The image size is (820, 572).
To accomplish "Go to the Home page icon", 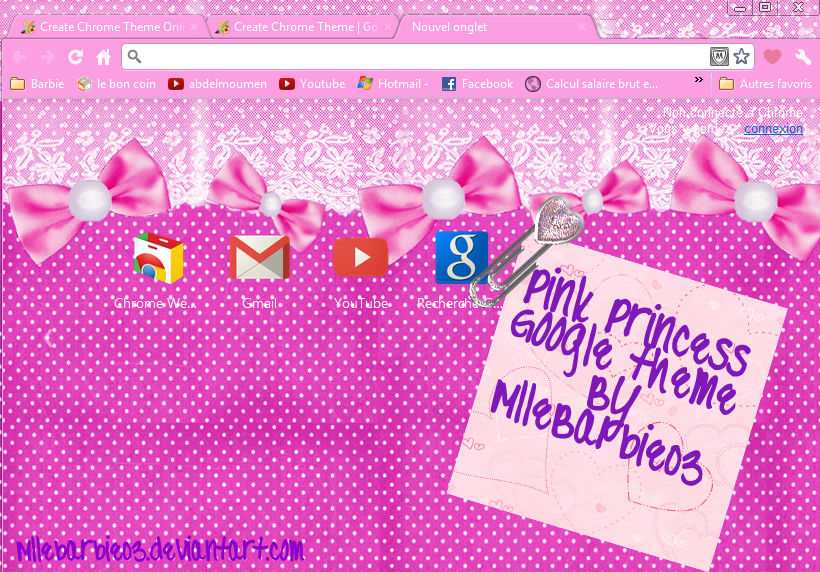I will pyautogui.click(x=104, y=56).
